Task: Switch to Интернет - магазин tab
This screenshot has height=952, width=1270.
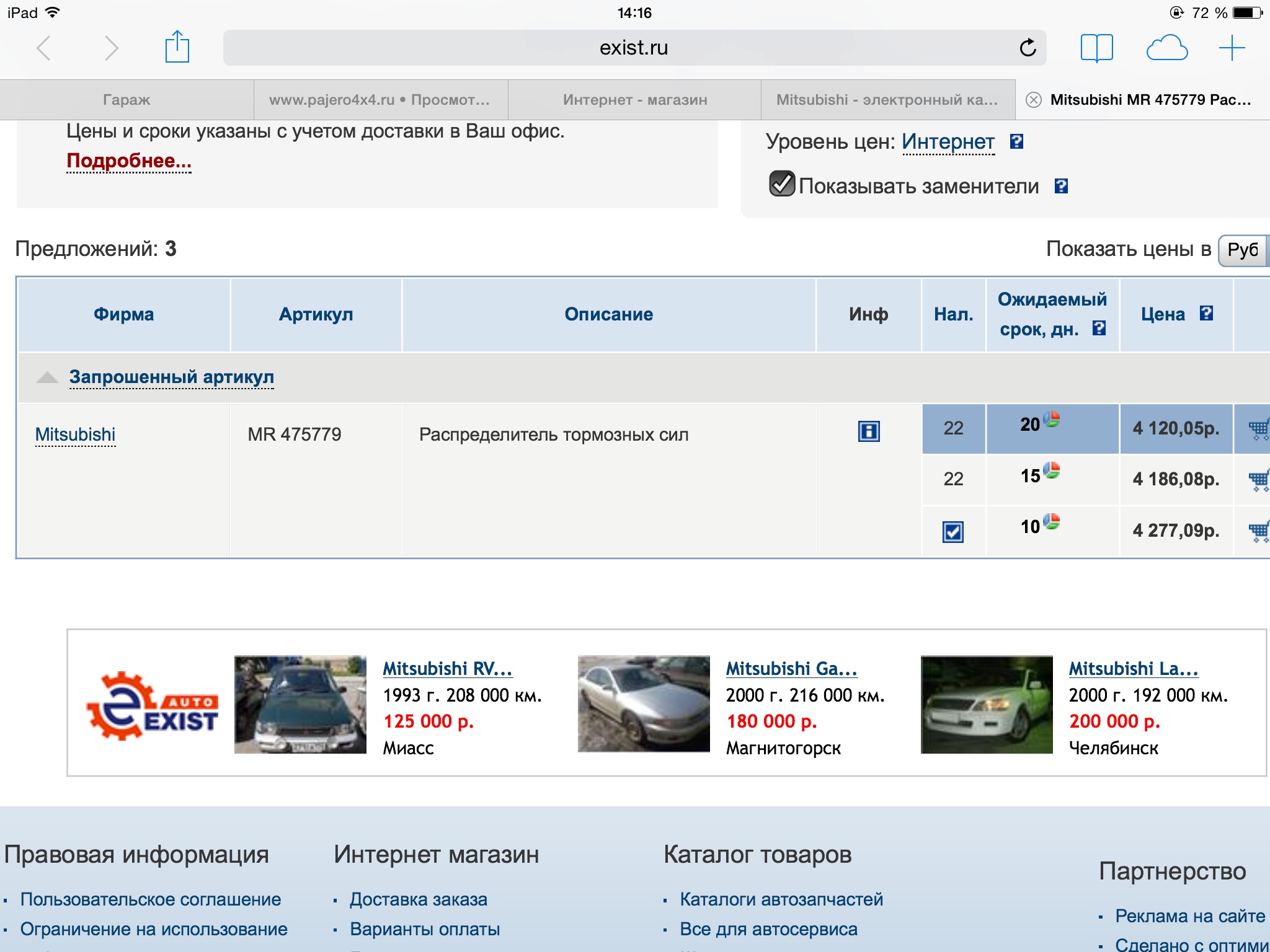Action: click(634, 100)
